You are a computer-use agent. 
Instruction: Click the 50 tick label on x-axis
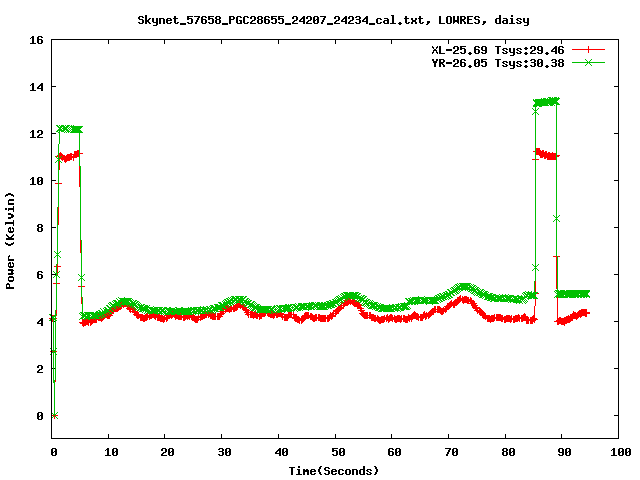(336, 452)
